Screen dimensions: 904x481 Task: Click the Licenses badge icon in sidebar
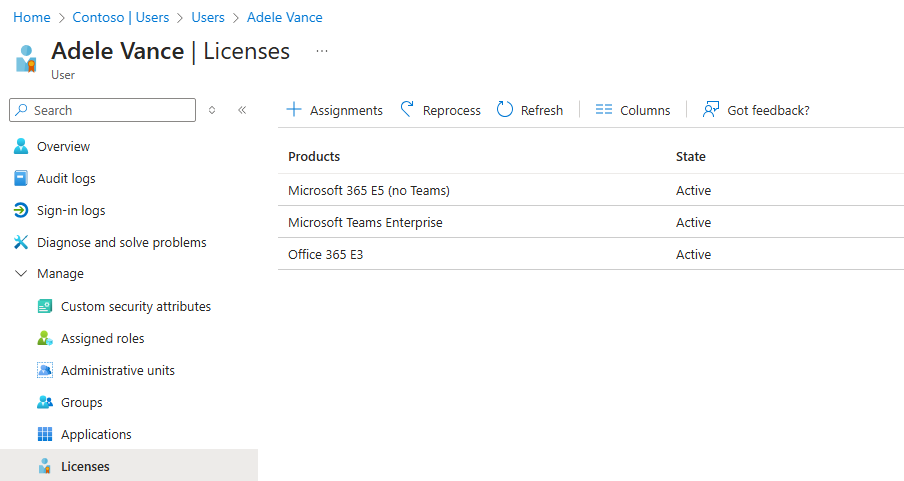pyautogui.click(x=45, y=466)
